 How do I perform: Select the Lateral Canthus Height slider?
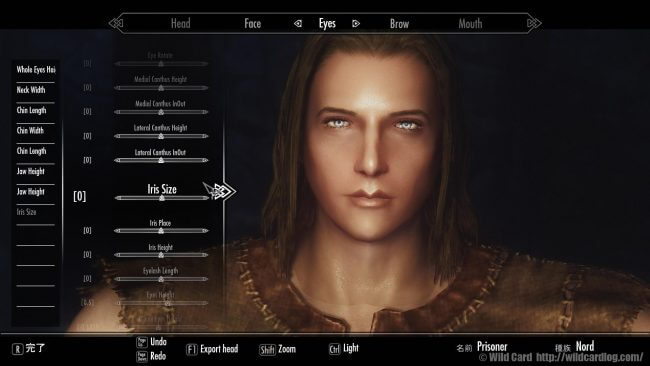161,136
